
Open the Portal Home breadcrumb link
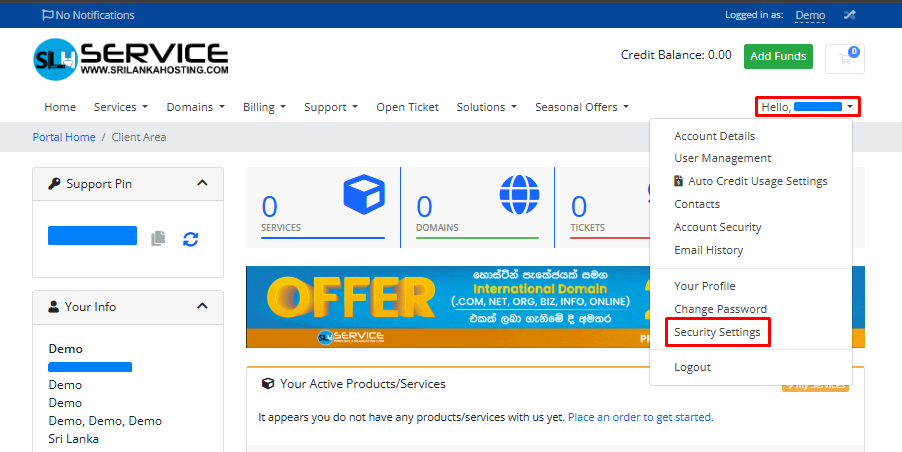(x=64, y=137)
